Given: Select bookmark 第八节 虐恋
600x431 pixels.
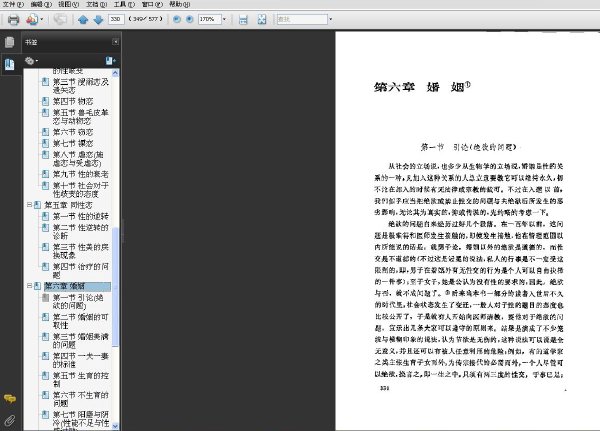Looking at the screenshot, I should [x=78, y=159].
